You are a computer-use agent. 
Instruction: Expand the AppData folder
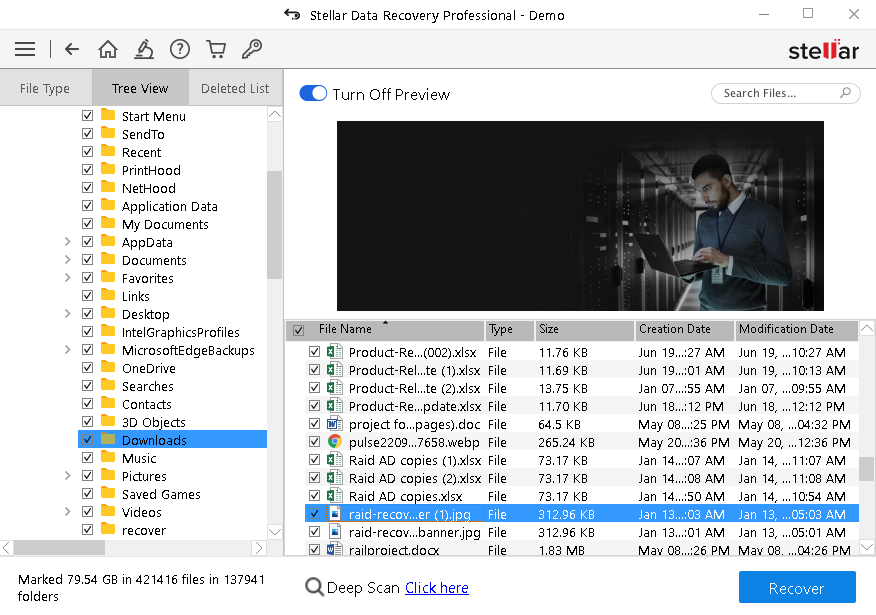pos(68,242)
